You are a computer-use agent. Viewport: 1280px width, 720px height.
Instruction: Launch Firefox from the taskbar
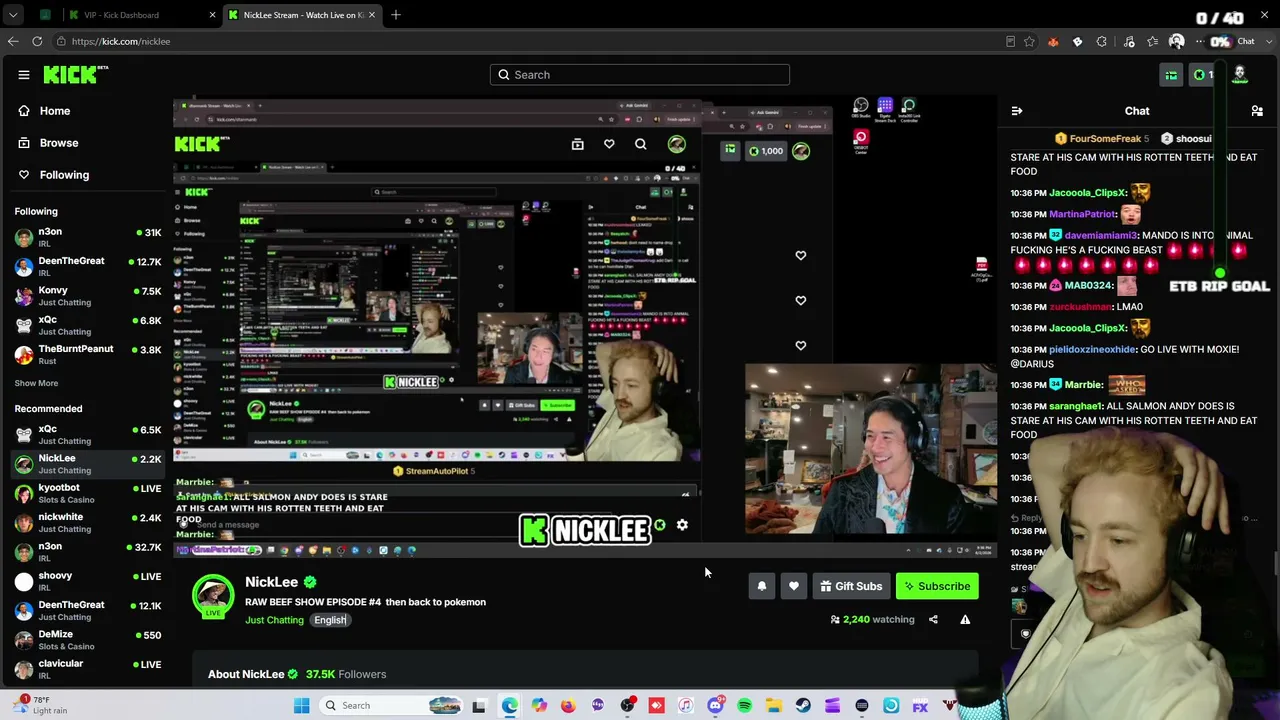coord(568,706)
